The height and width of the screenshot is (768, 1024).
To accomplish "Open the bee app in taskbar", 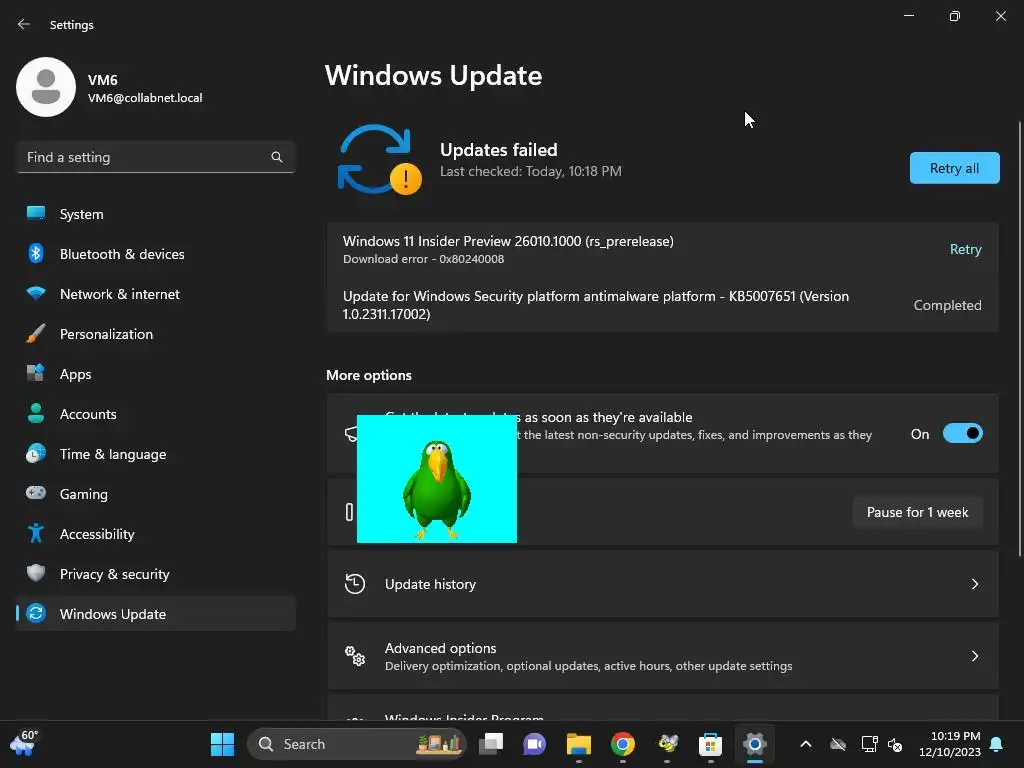I will tap(667, 744).
